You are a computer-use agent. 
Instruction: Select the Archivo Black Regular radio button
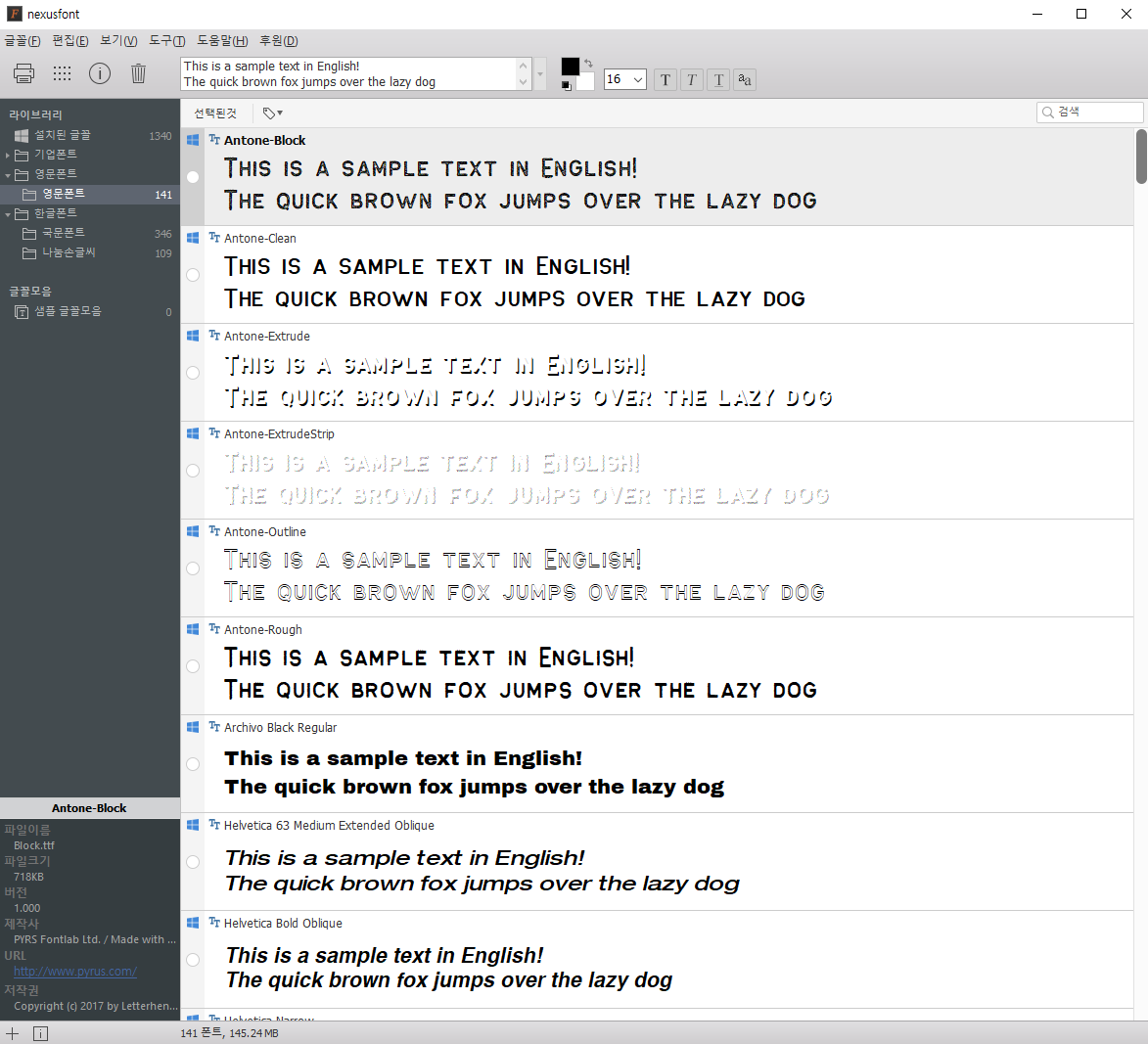tap(193, 764)
